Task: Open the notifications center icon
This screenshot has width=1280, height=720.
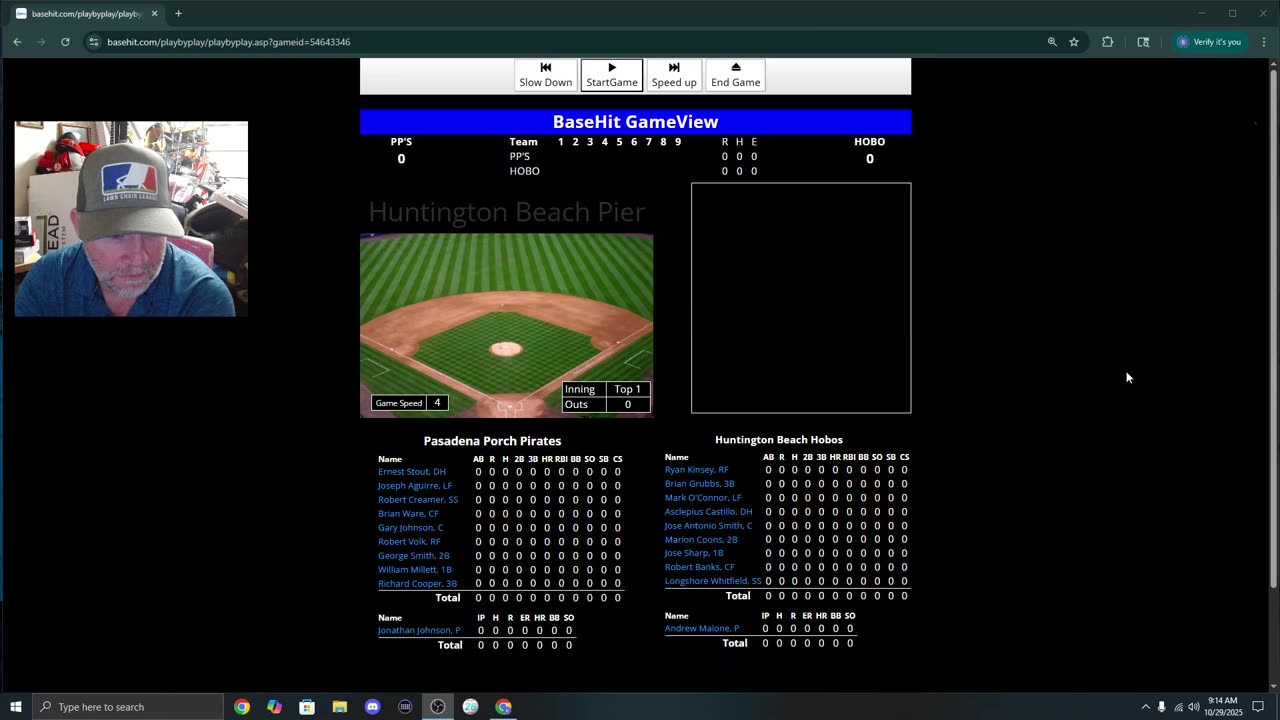Action: [x=1258, y=707]
